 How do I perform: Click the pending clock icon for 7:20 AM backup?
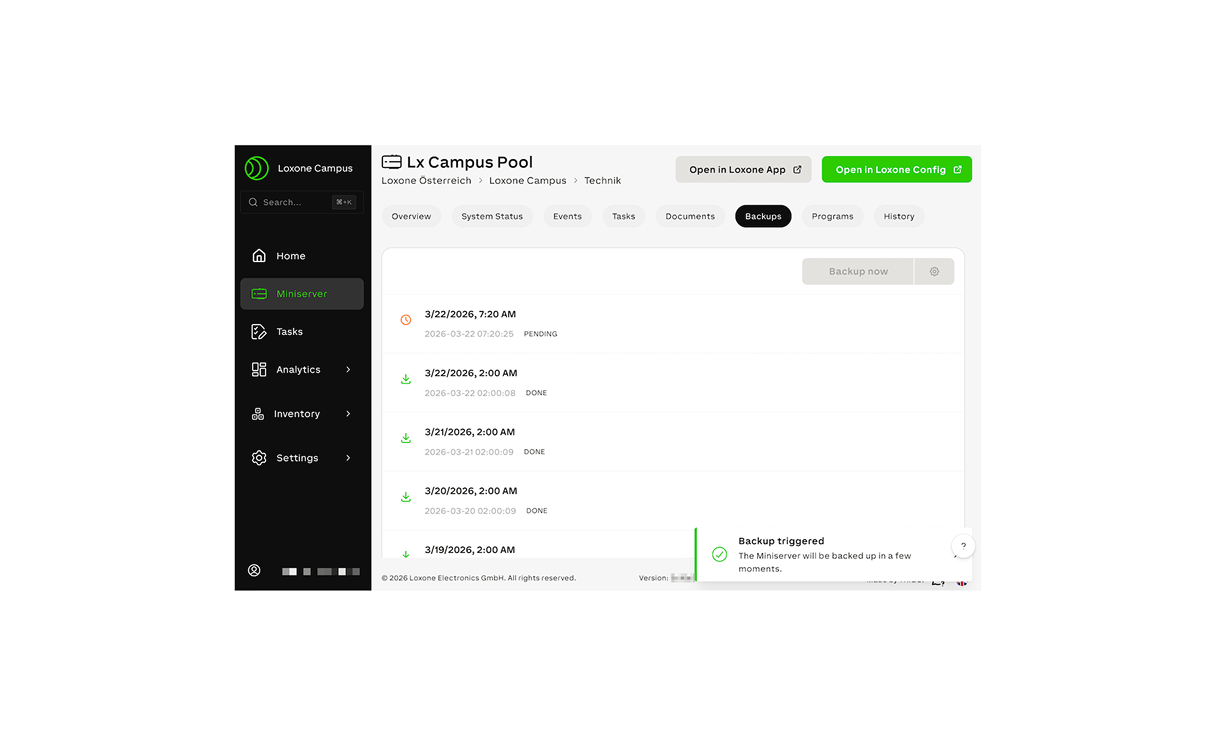(406, 320)
